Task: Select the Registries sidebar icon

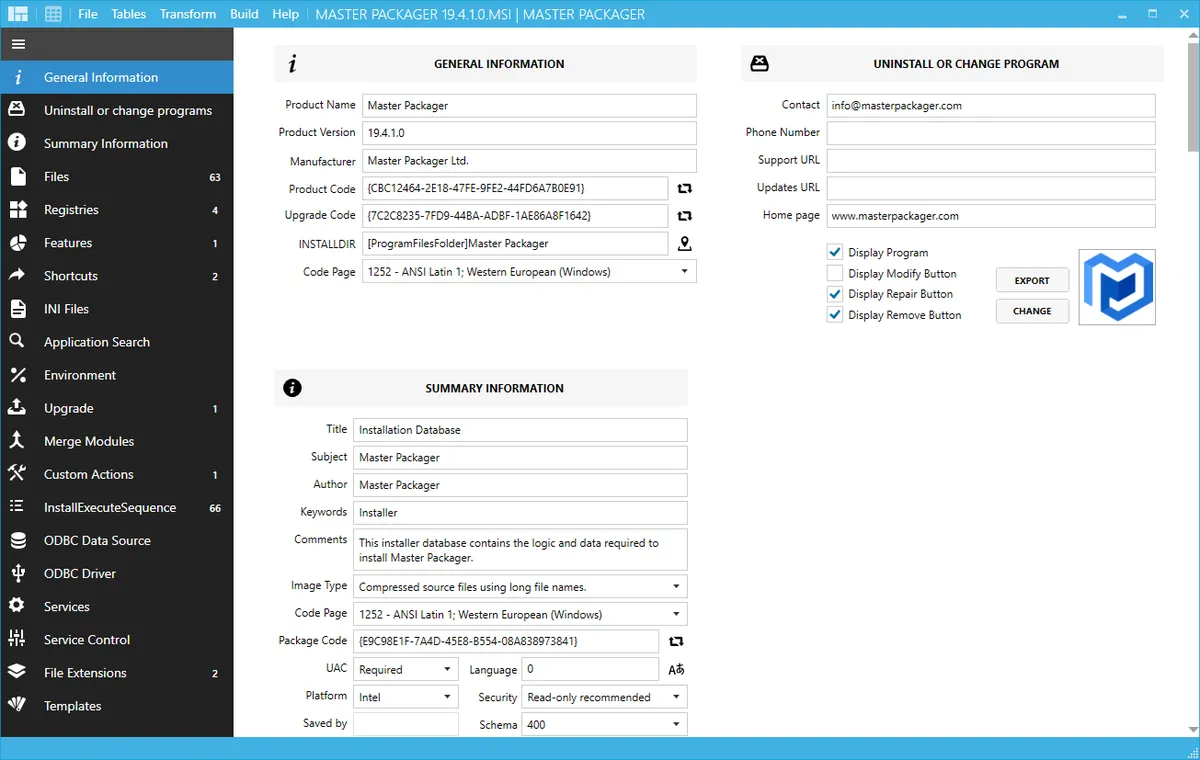Action: [x=17, y=210]
